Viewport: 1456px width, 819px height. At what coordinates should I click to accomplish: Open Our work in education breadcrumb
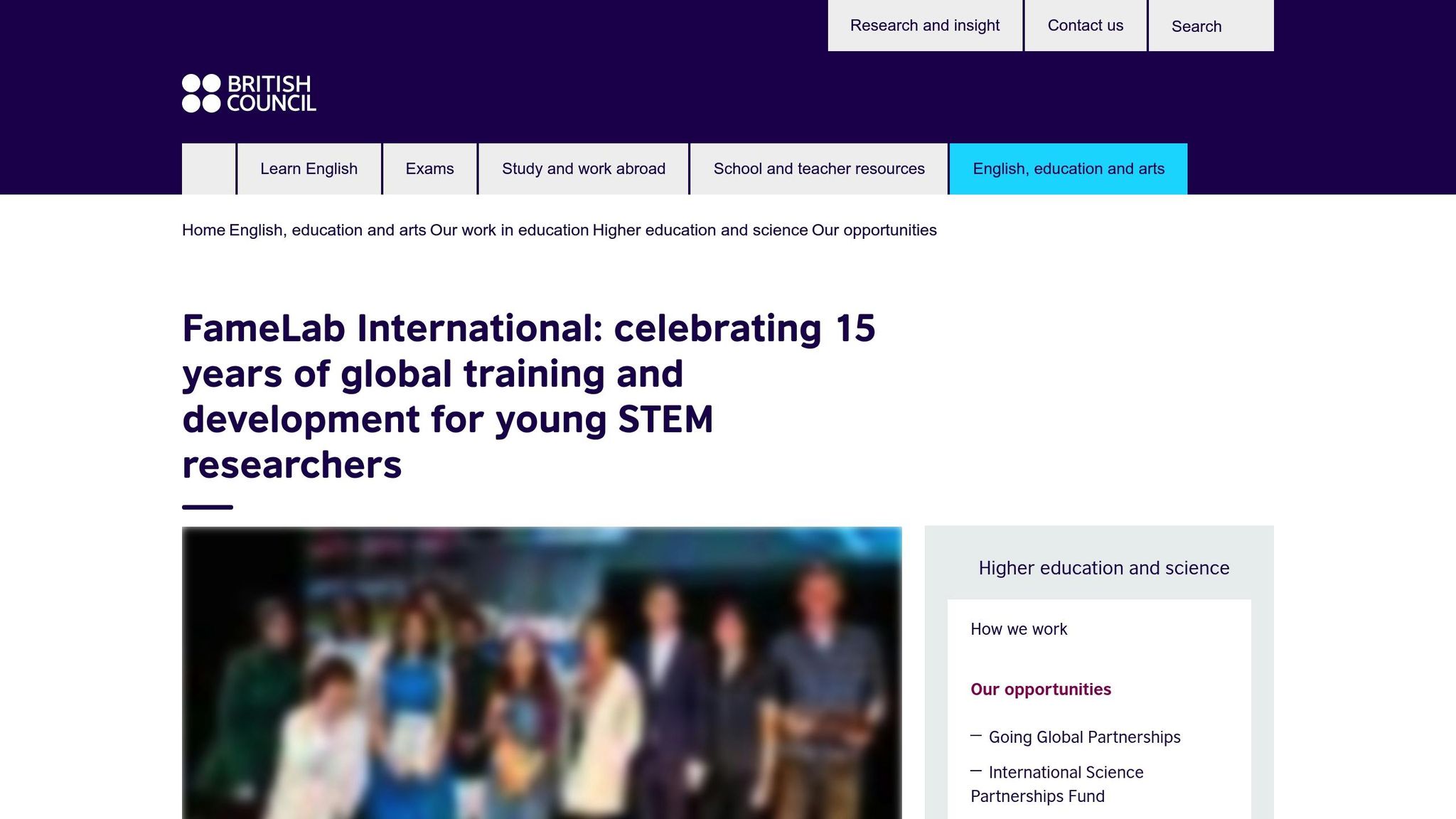tap(509, 230)
